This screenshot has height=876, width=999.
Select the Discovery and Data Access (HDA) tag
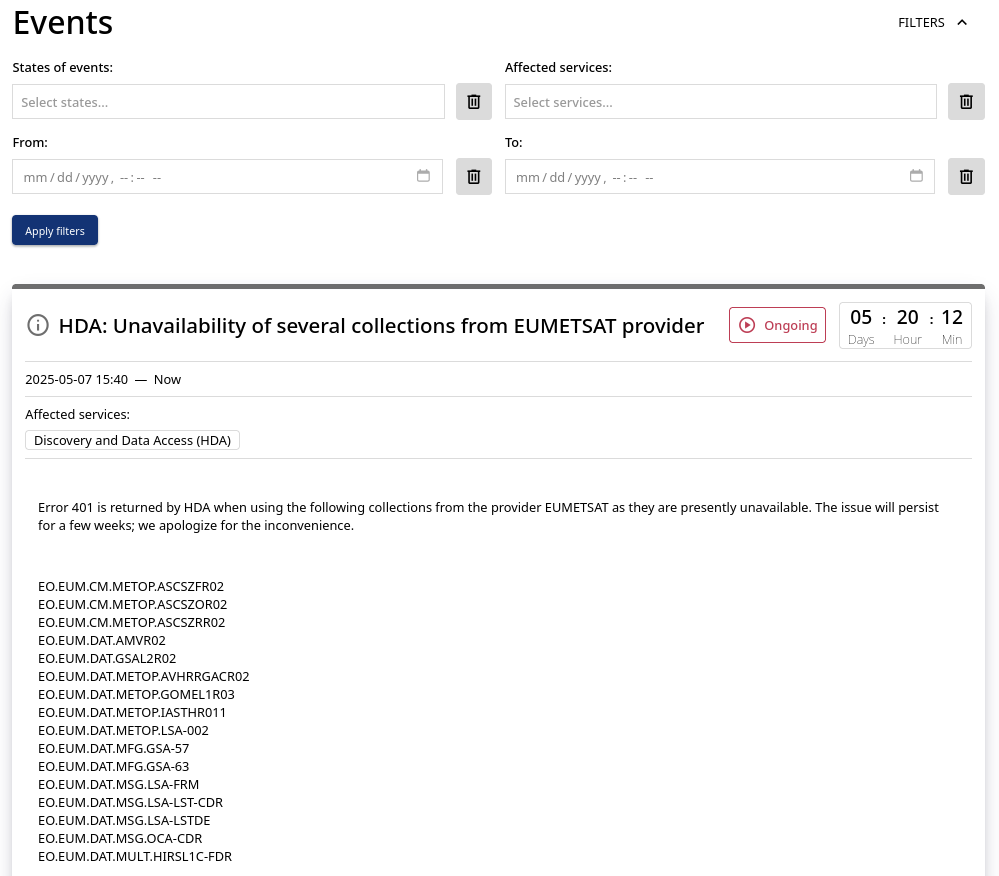pyautogui.click(x=133, y=440)
